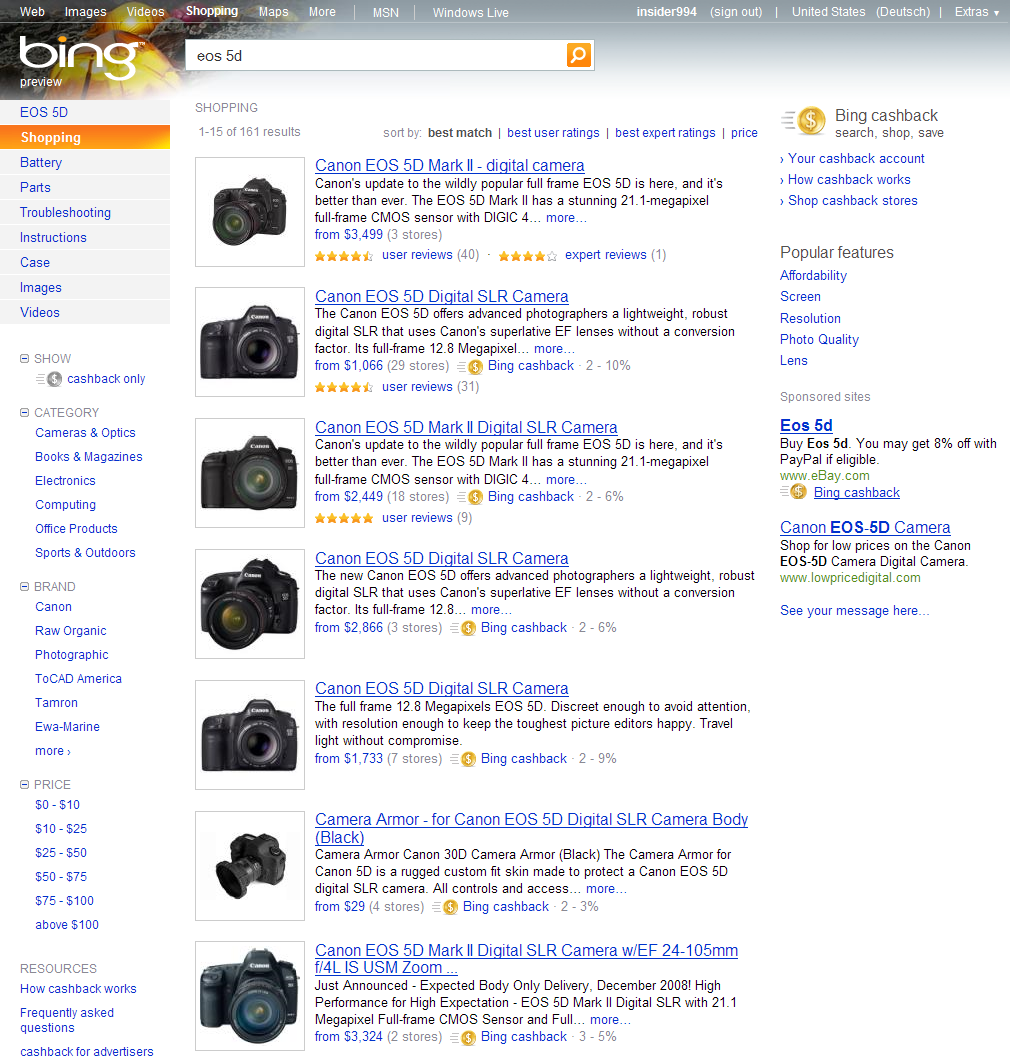
Task: Collapse the PRICE filter section
Action: pyautogui.click(x=25, y=784)
